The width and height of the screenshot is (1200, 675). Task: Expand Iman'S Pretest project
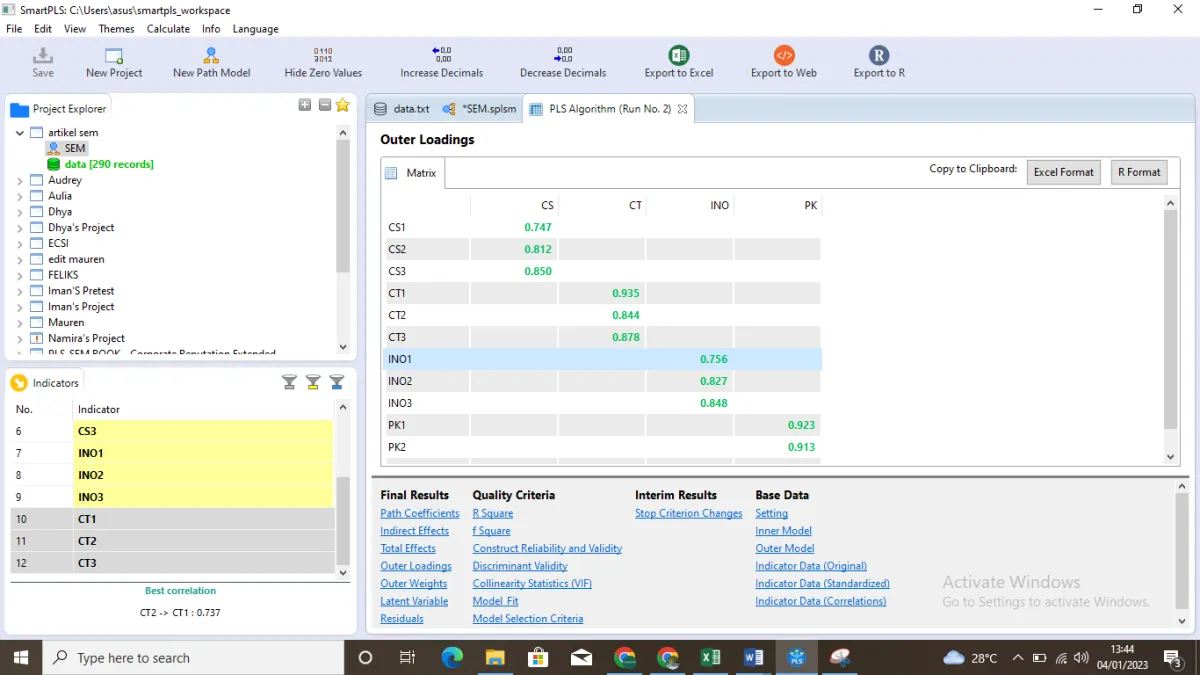coord(20,291)
